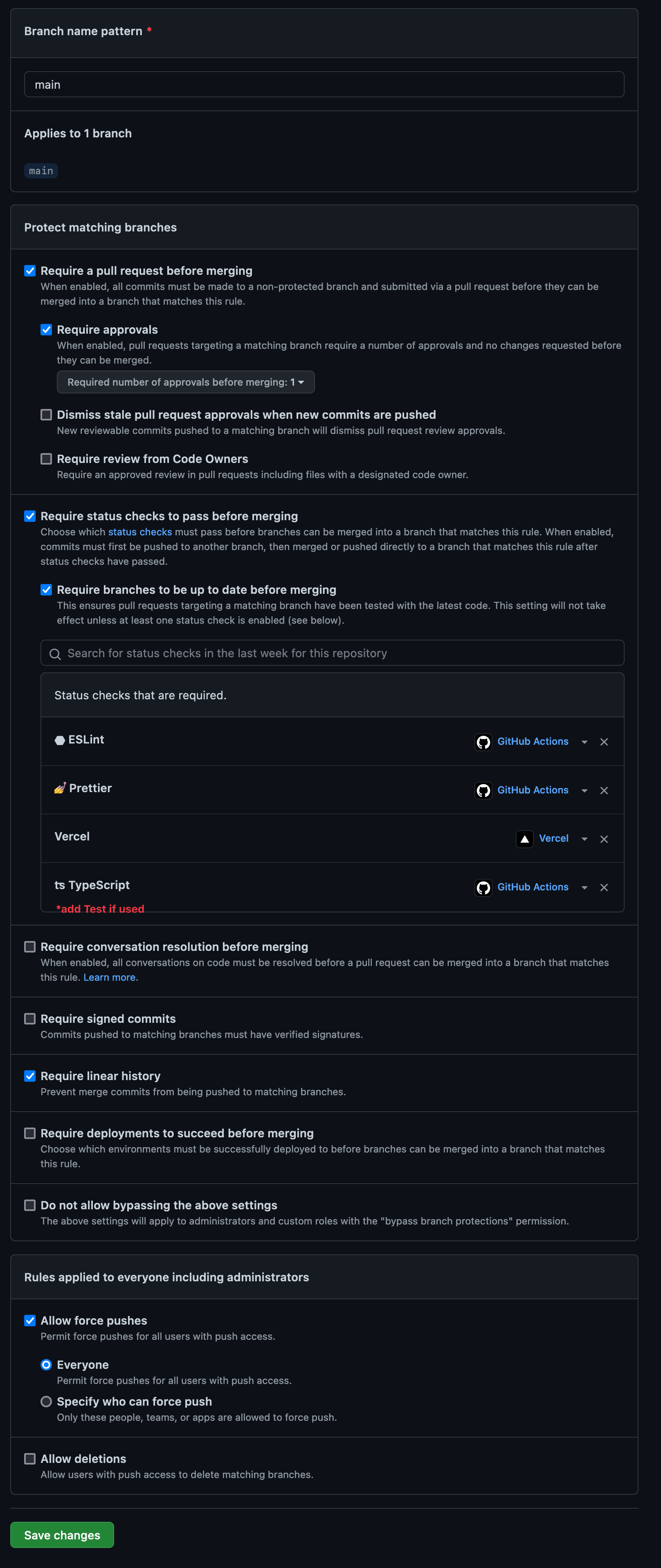
Task: Click the GitHub logo icon beside TypeScript
Action: click(483, 887)
